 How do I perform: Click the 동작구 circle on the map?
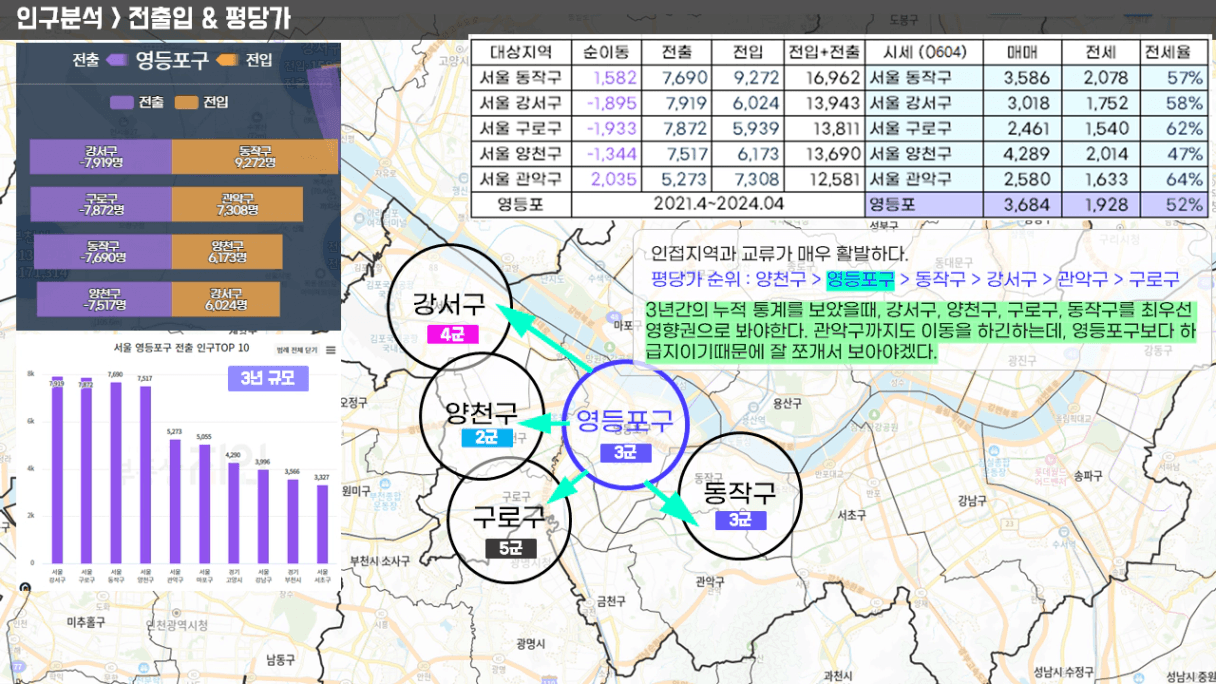[x=740, y=495]
